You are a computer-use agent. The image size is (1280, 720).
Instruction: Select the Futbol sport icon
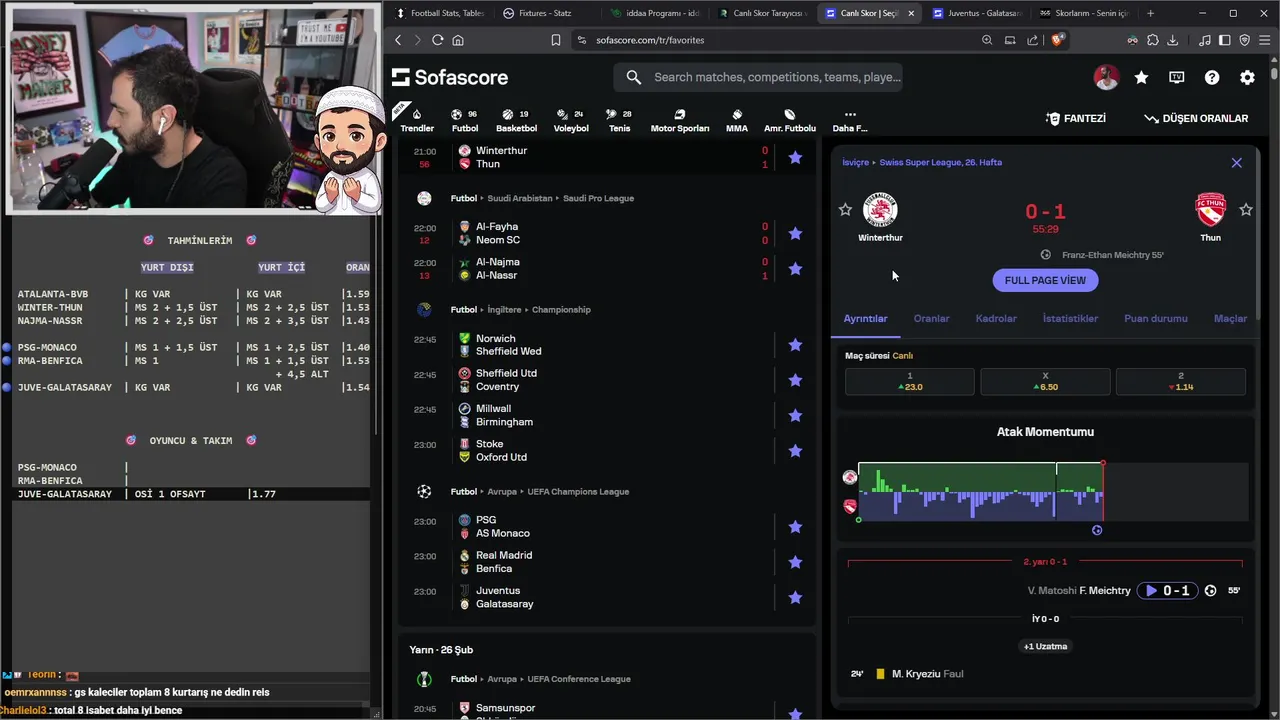pyautogui.click(x=464, y=120)
